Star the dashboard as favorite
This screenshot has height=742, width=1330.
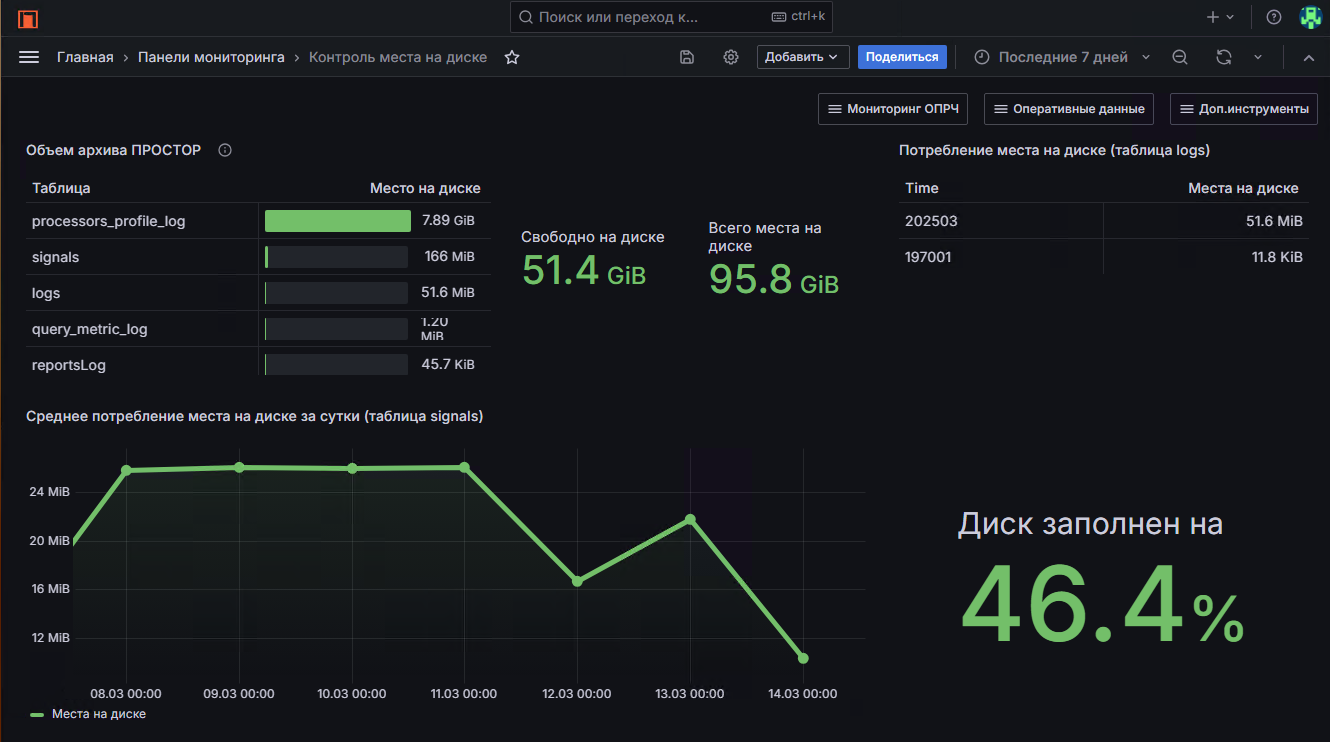512,57
